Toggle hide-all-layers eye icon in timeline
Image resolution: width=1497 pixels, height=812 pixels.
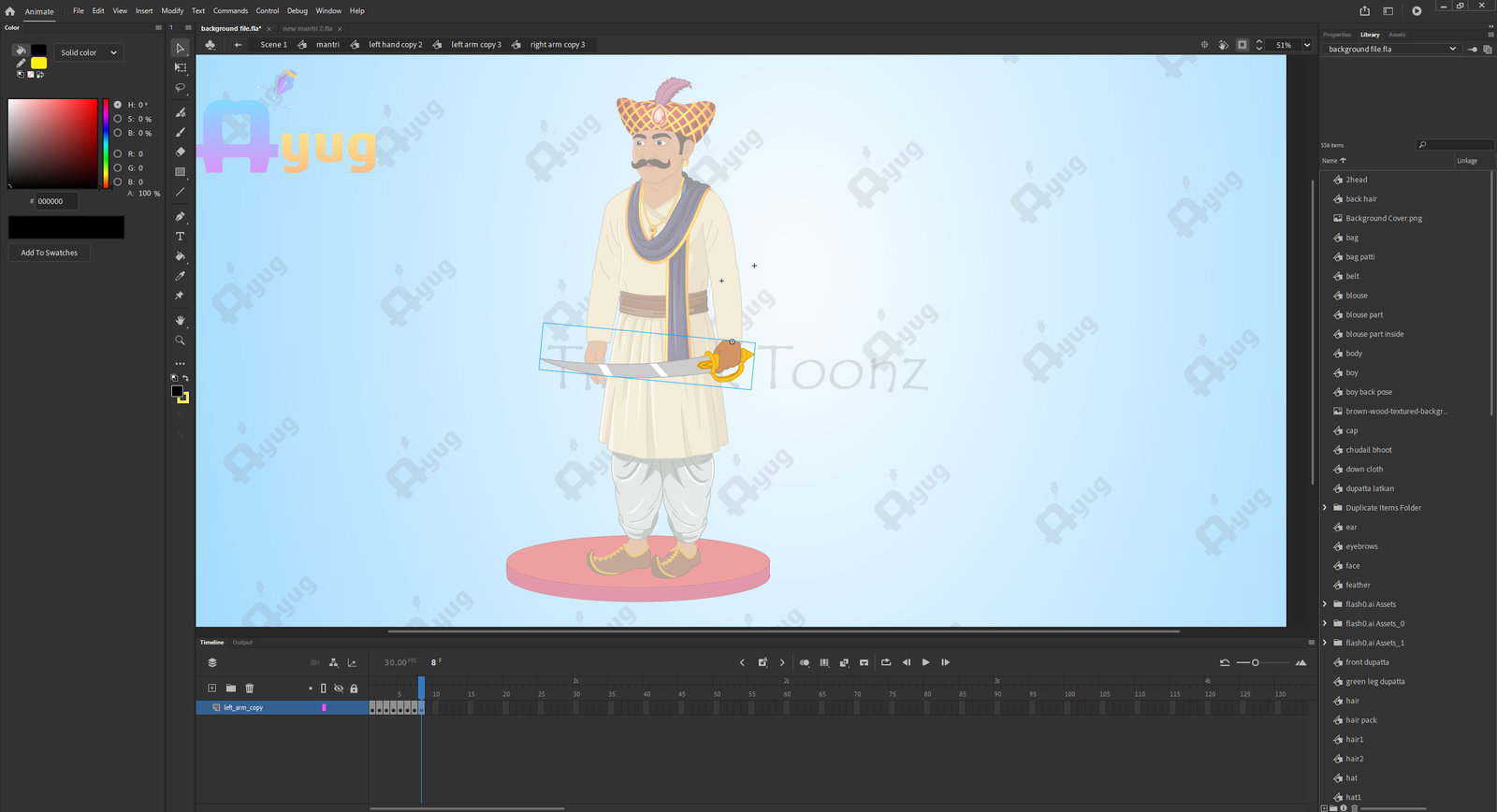coord(339,689)
